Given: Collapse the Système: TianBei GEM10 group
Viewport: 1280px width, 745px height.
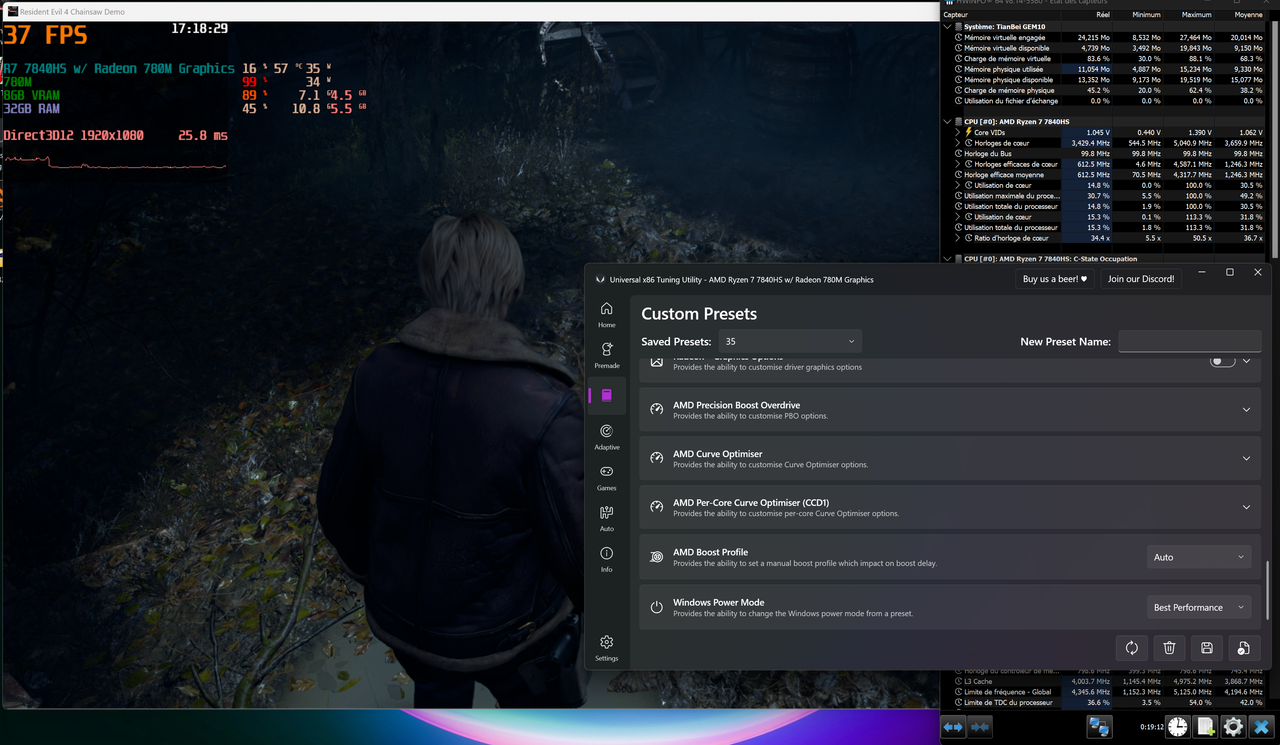Looking at the screenshot, I should [x=948, y=27].
